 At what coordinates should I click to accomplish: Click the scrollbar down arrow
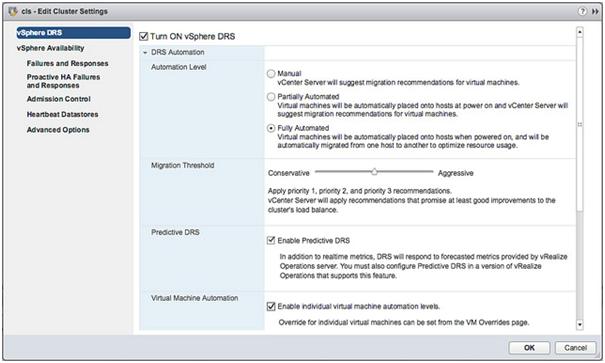pyautogui.click(x=580, y=325)
